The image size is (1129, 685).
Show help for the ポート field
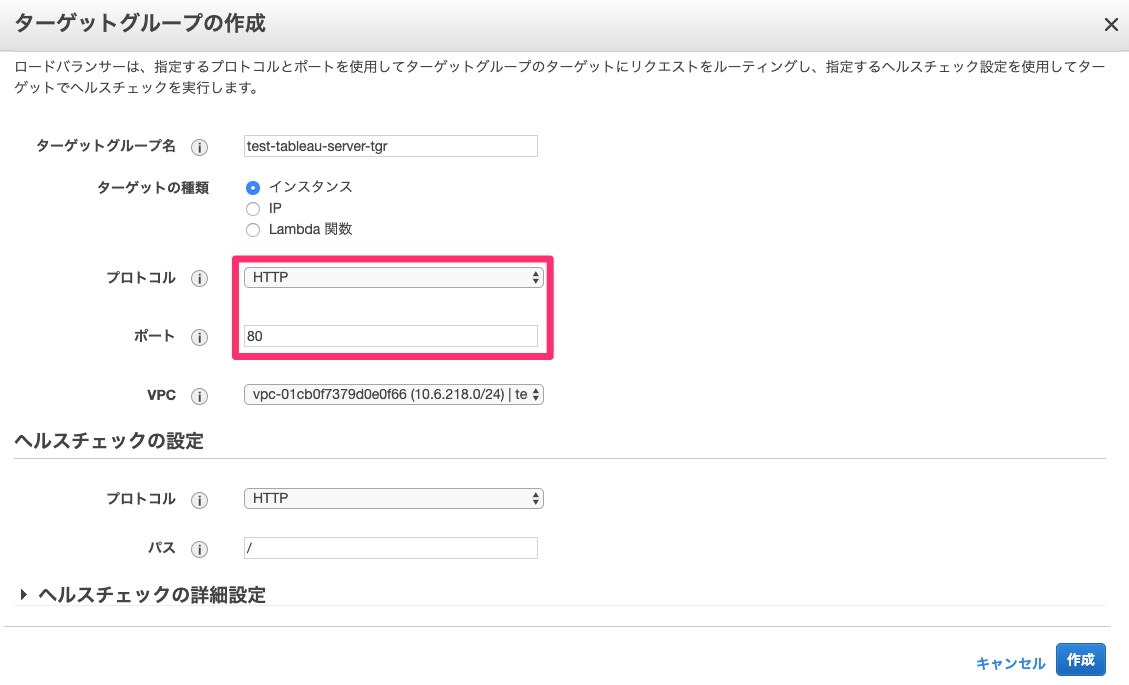[x=199, y=337]
